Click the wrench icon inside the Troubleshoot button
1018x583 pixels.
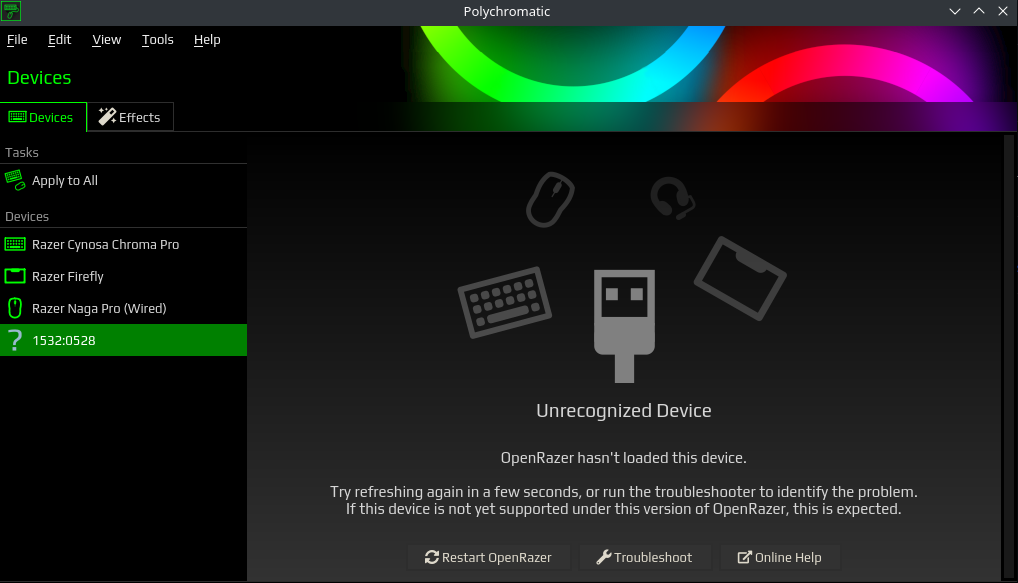pos(602,557)
